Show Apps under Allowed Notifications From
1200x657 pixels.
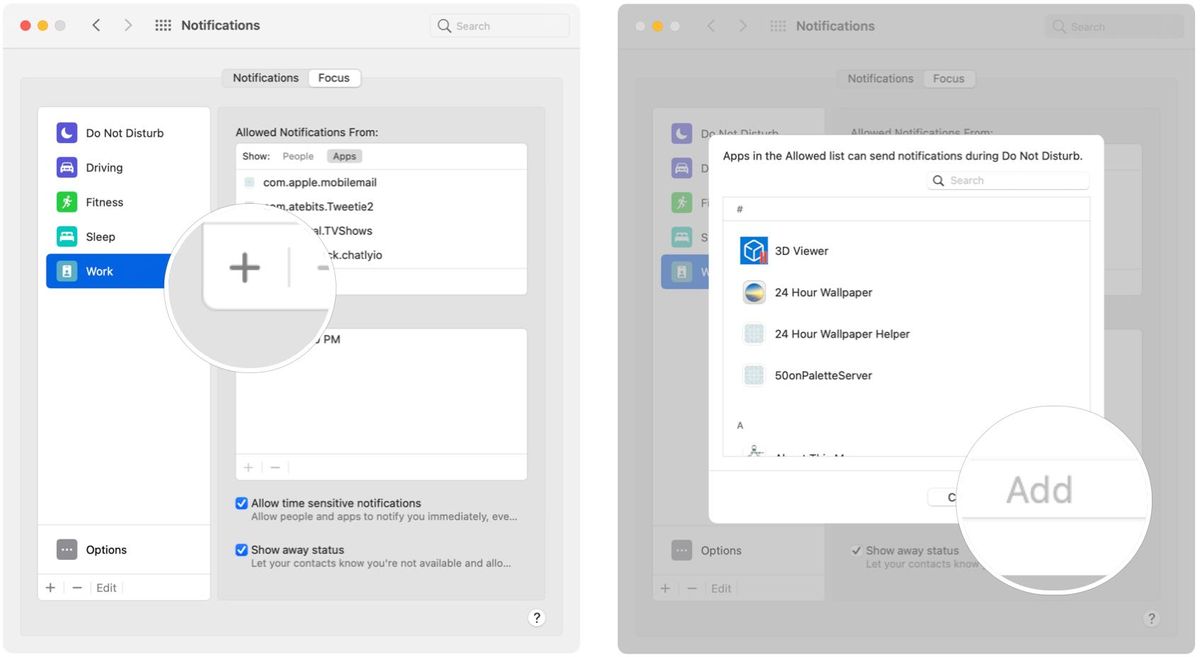coord(345,156)
